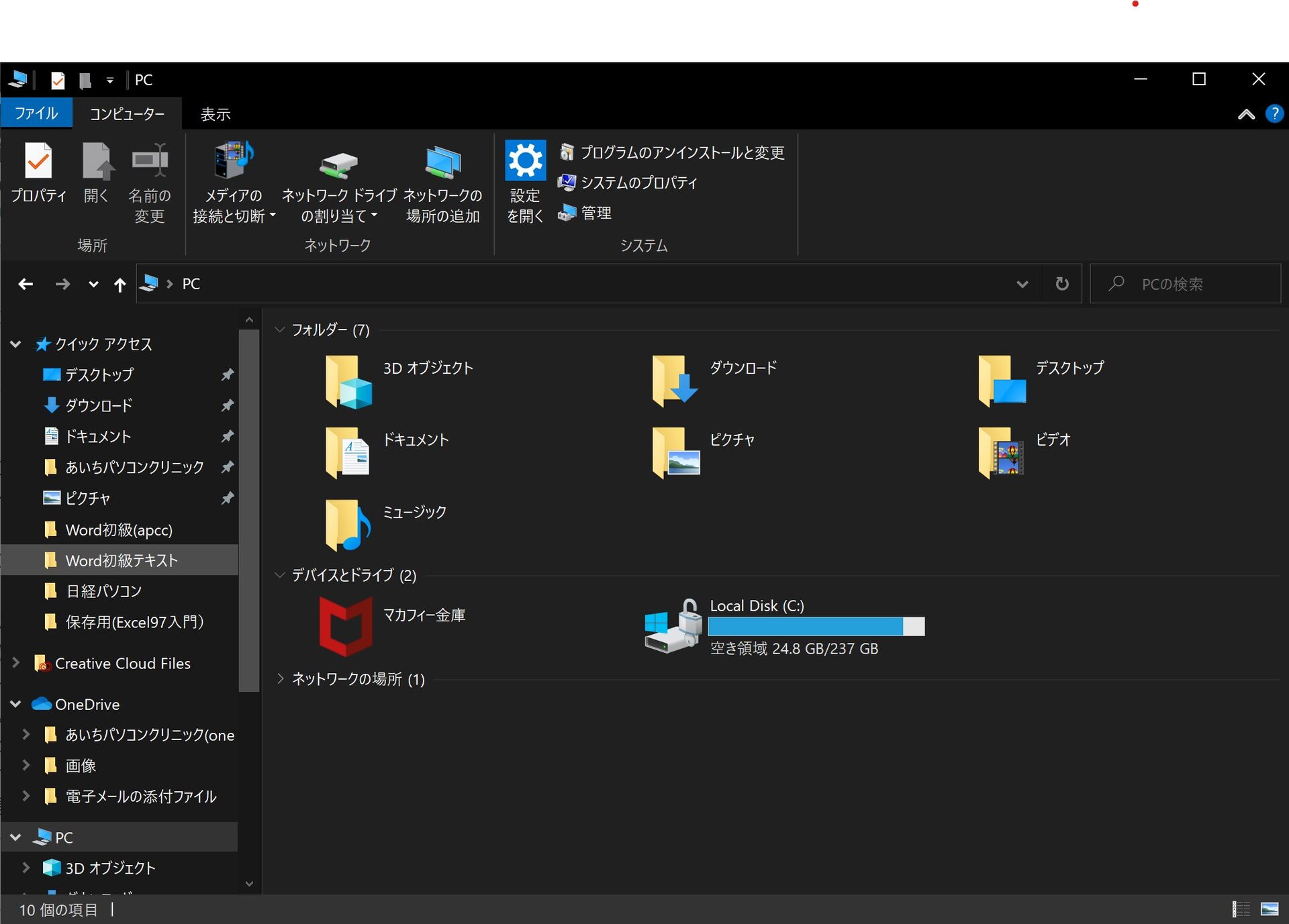Go up one folder level with the up arrow
This screenshot has height=924, width=1289.
pos(120,285)
